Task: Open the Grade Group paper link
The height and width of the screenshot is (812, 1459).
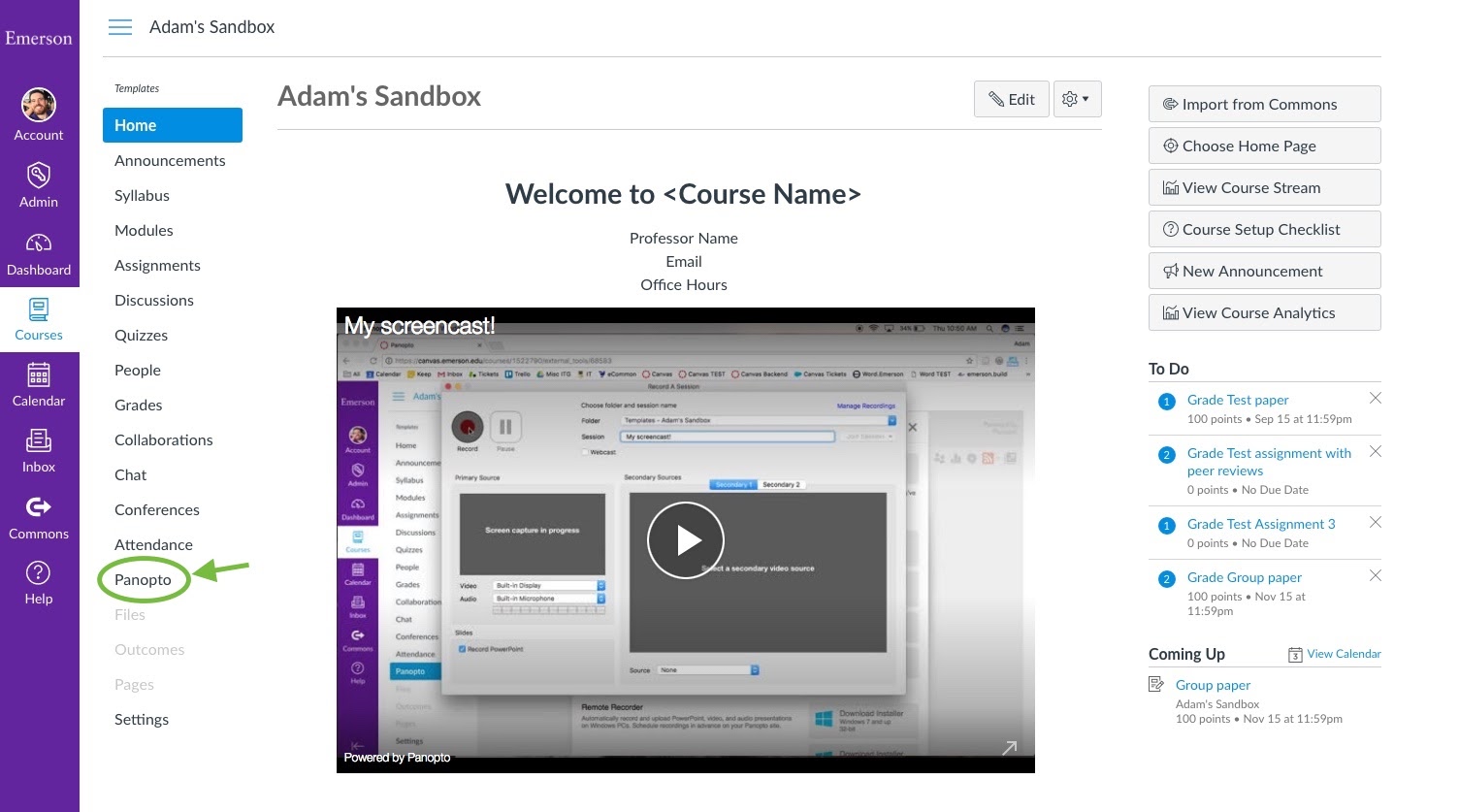Action: pos(1245,577)
